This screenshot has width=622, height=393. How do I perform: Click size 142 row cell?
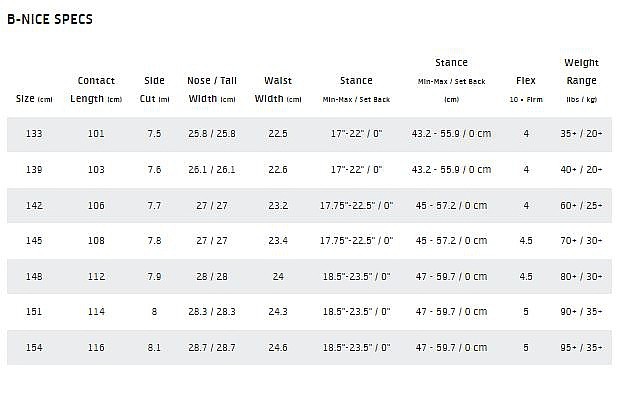coord(34,205)
